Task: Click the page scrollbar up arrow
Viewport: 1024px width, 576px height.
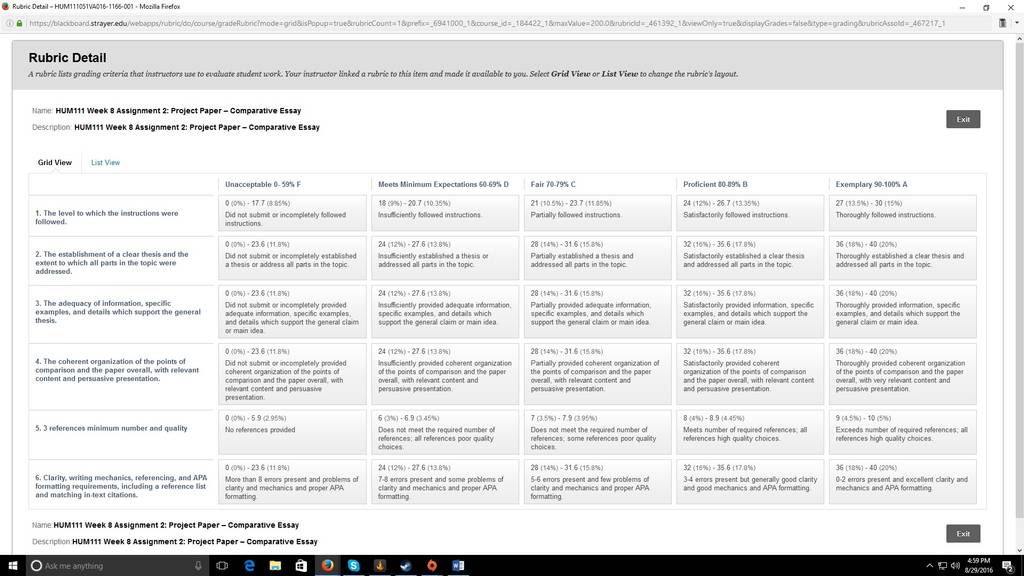Action: [x=1018, y=39]
